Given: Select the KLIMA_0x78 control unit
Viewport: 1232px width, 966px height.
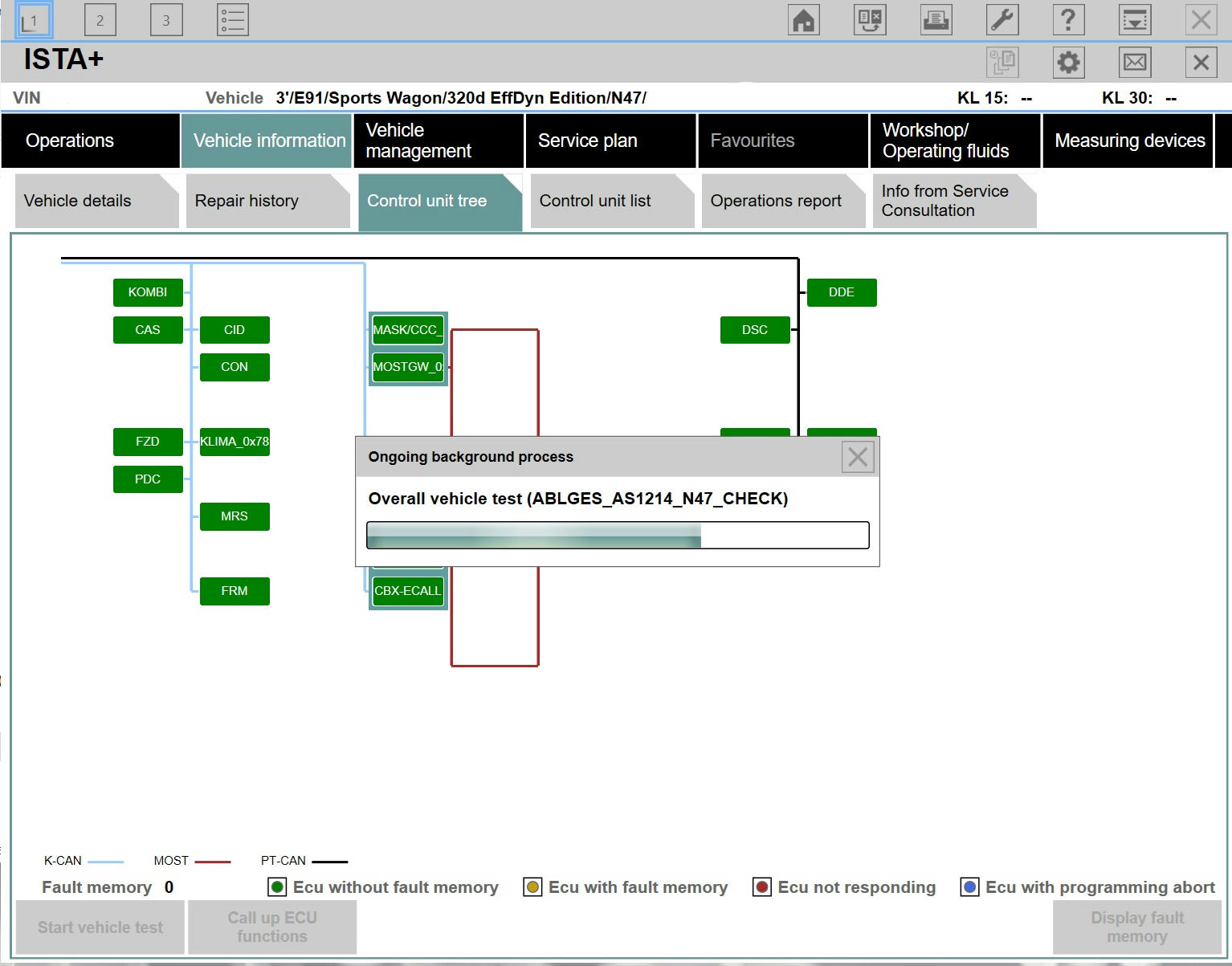Looking at the screenshot, I should pyautogui.click(x=235, y=442).
